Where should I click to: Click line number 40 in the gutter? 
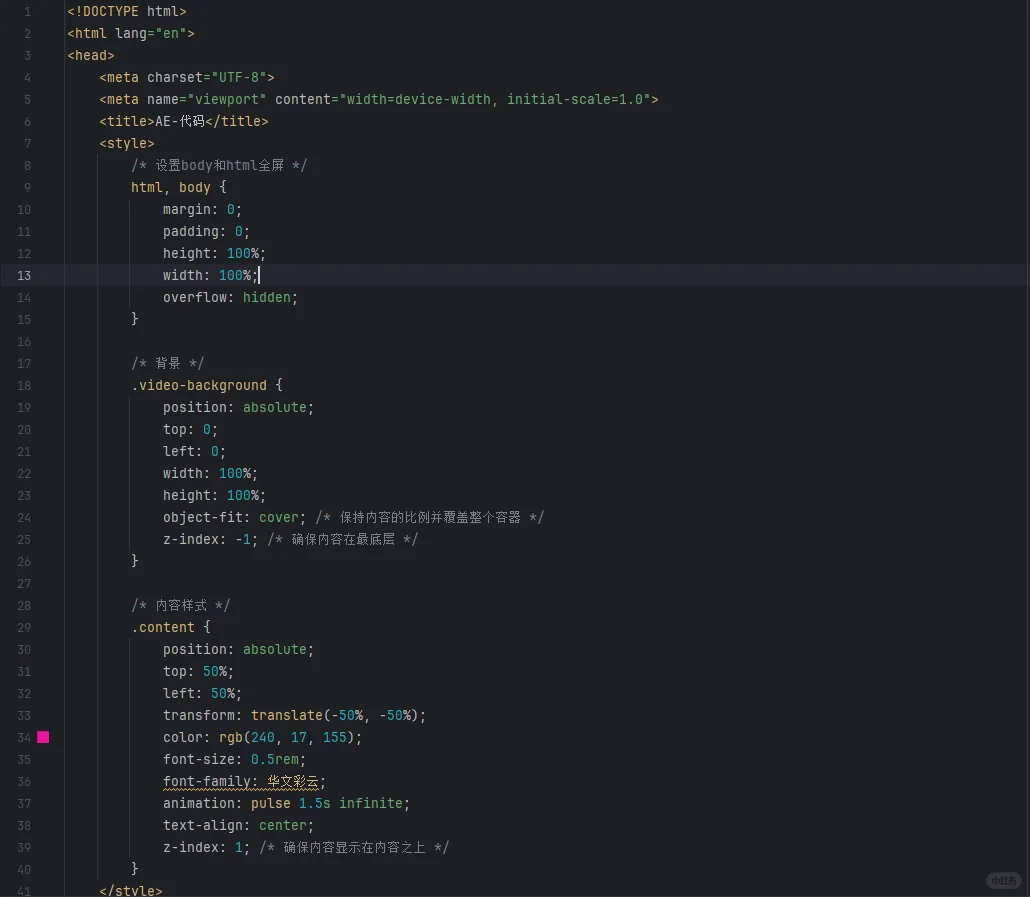[24, 869]
